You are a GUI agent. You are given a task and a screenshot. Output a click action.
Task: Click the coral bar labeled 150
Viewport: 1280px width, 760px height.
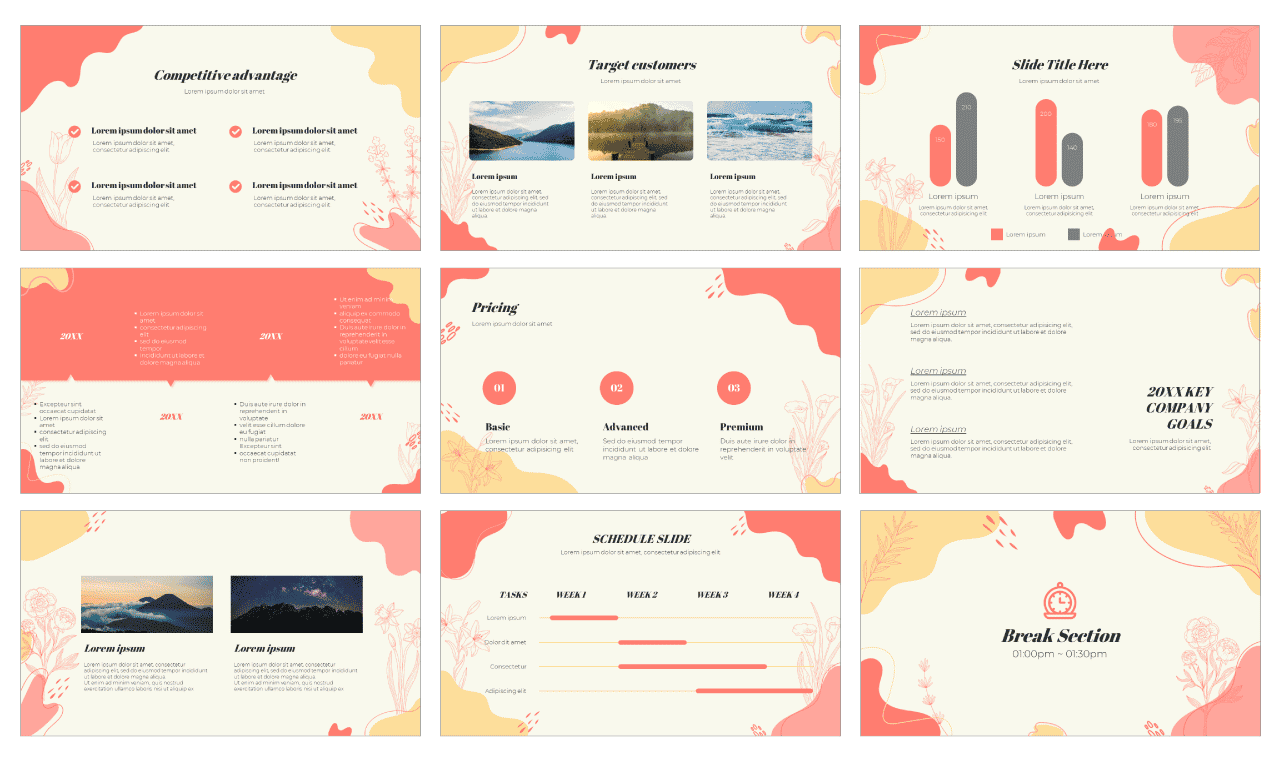point(940,155)
